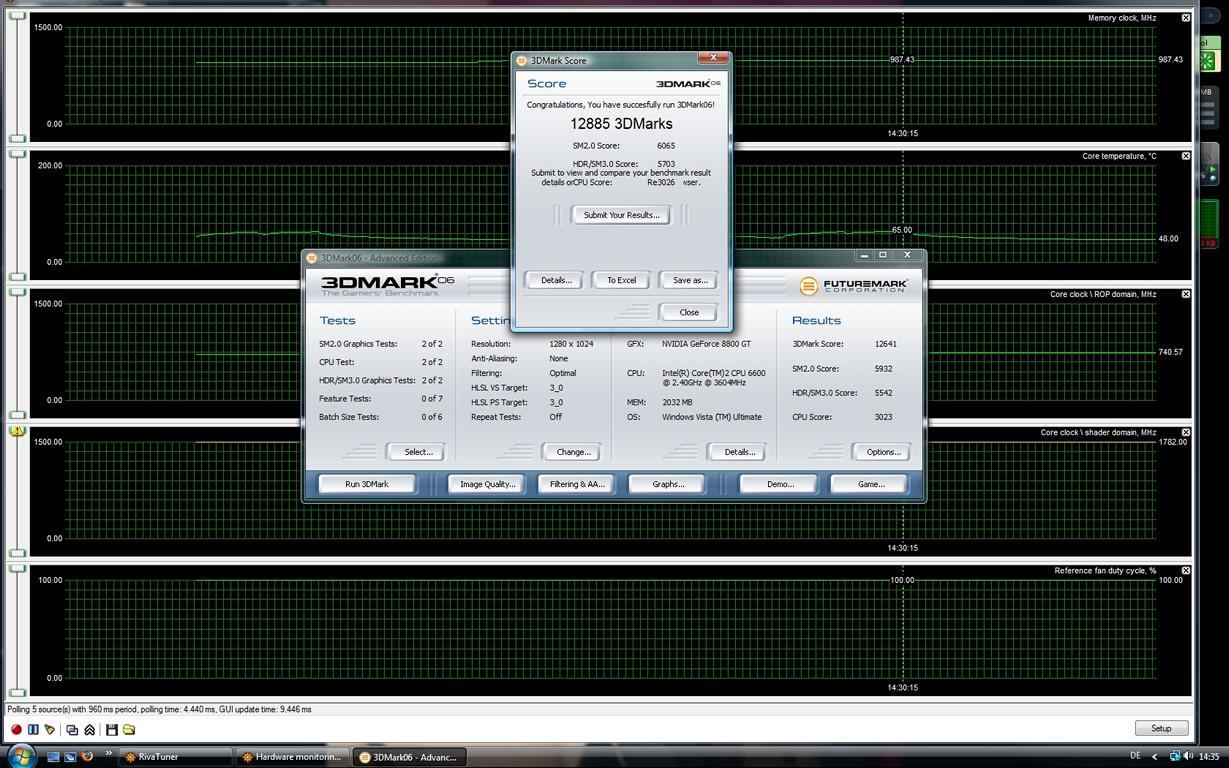Screen dimensions: 1229x768
Task: Click the green sidebar gadget icon
Action: pyautogui.click(x=1207, y=61)
